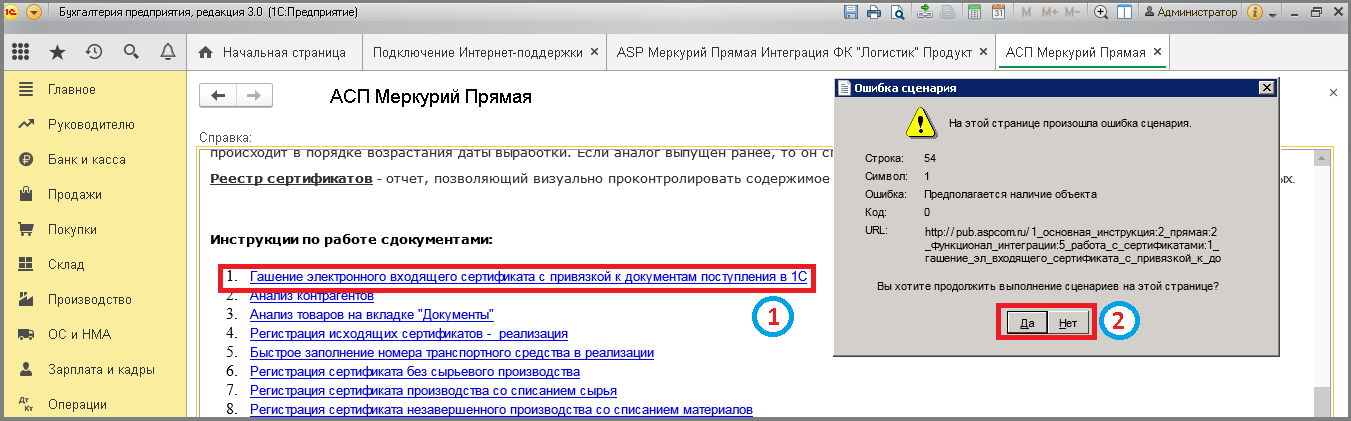Image resolution: width=1351 pixels, height=421 pixels.
Task: Click Главное hamburger icon
Action: tap(26, 89)
